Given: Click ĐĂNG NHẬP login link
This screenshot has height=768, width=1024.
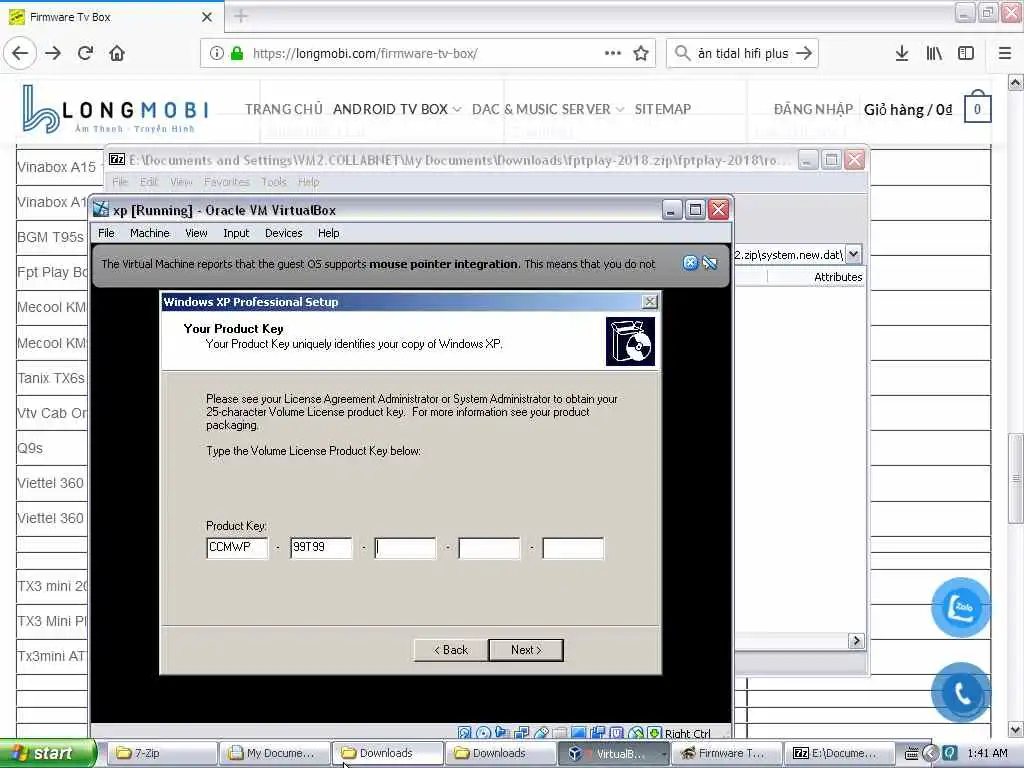Looking at the screenshot, I should pyautogui.click(x=813, y=109).
